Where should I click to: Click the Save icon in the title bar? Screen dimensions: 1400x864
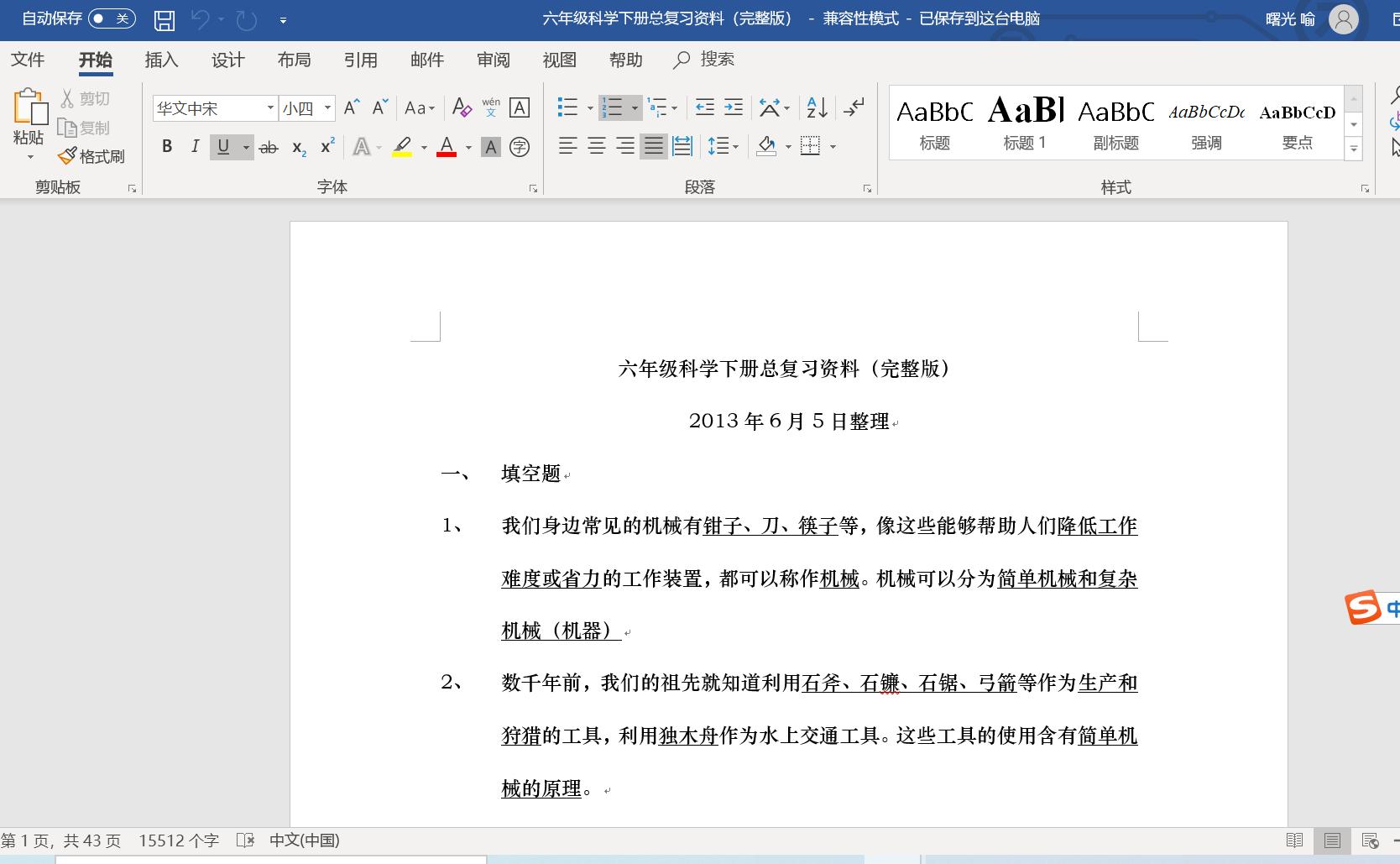[x=165, y=19]
